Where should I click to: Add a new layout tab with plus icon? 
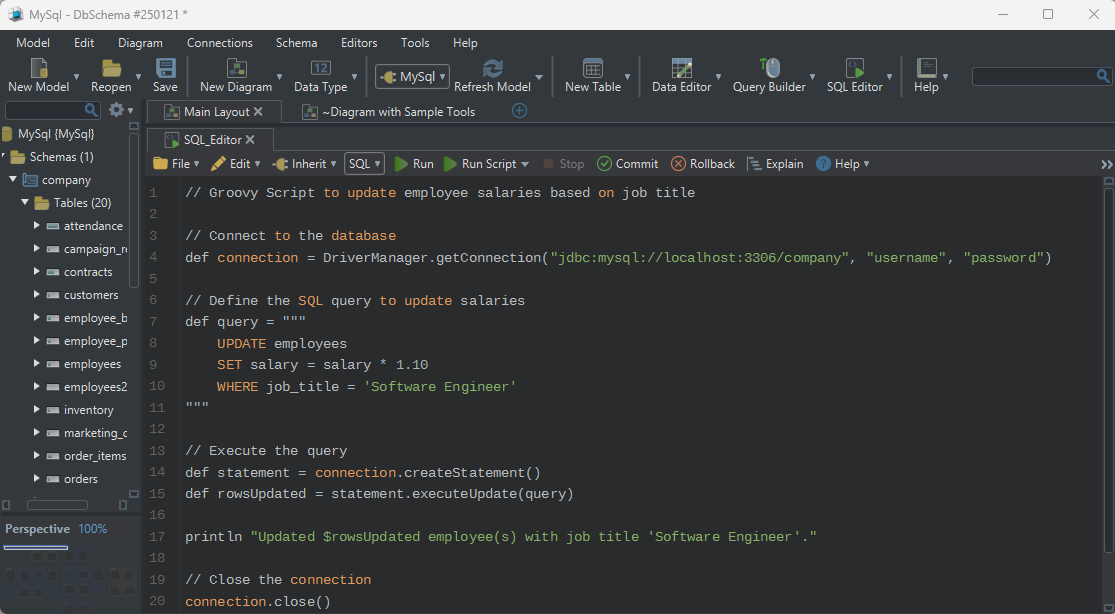click(x=520, y=111)
